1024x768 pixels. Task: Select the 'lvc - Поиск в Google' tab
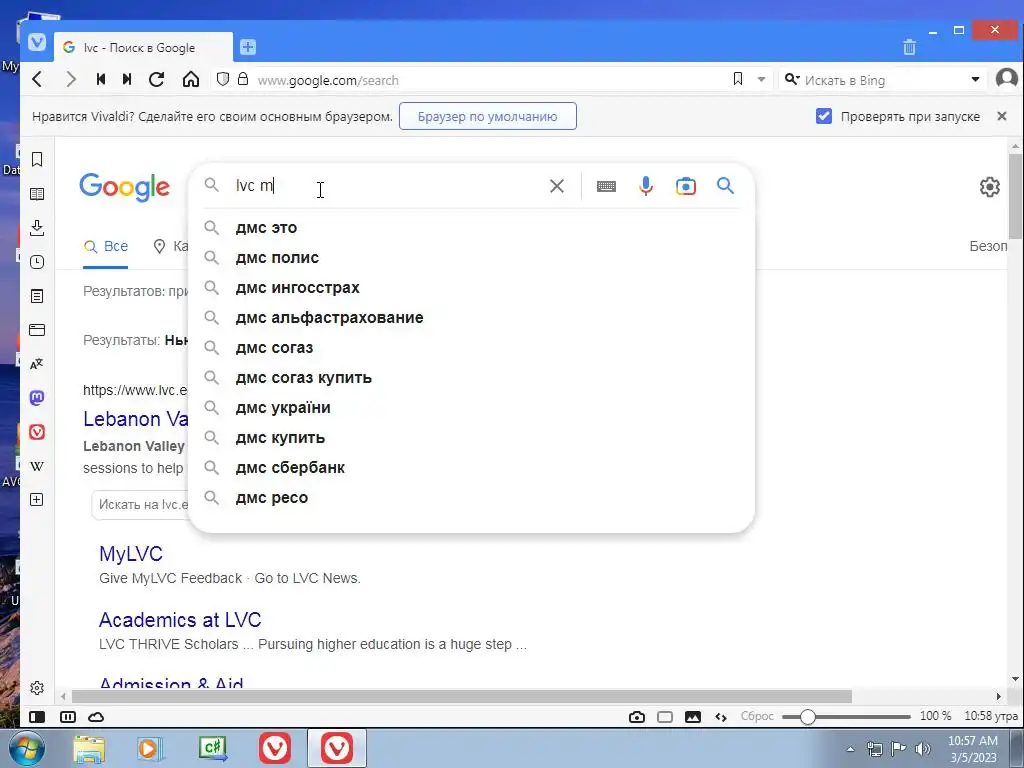[143, 48]
